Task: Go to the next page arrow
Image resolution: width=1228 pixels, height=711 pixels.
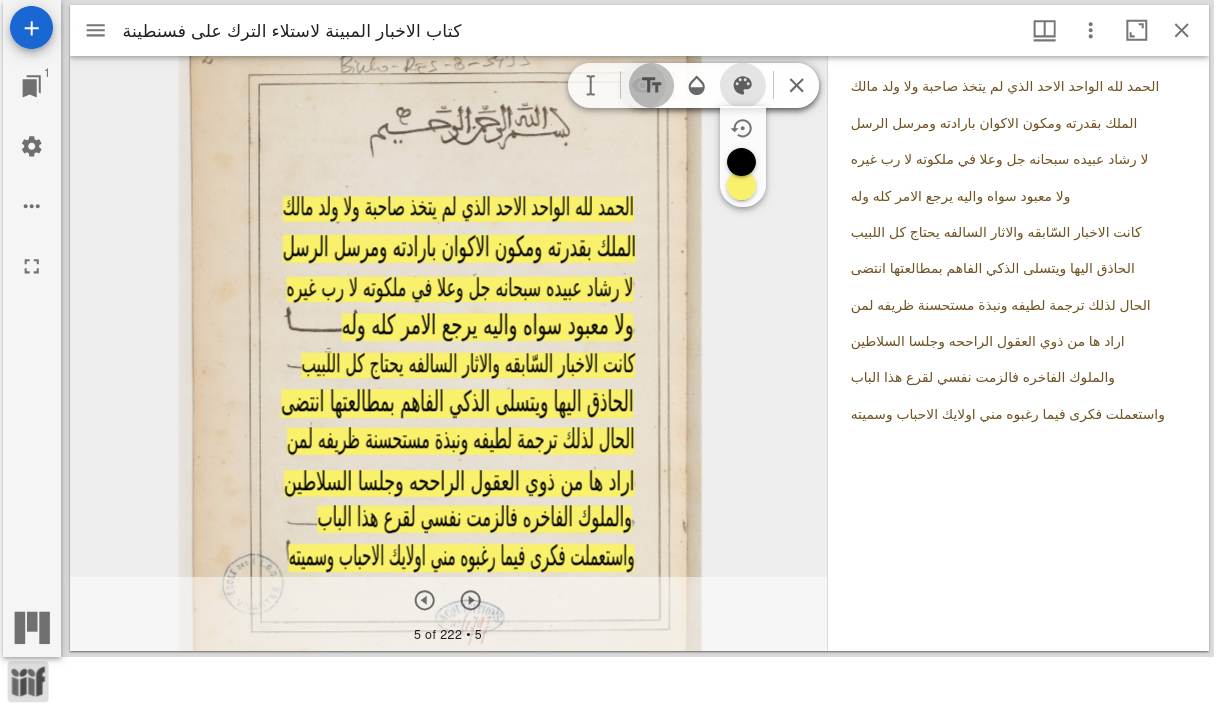Action: click(x=470, y=600)
